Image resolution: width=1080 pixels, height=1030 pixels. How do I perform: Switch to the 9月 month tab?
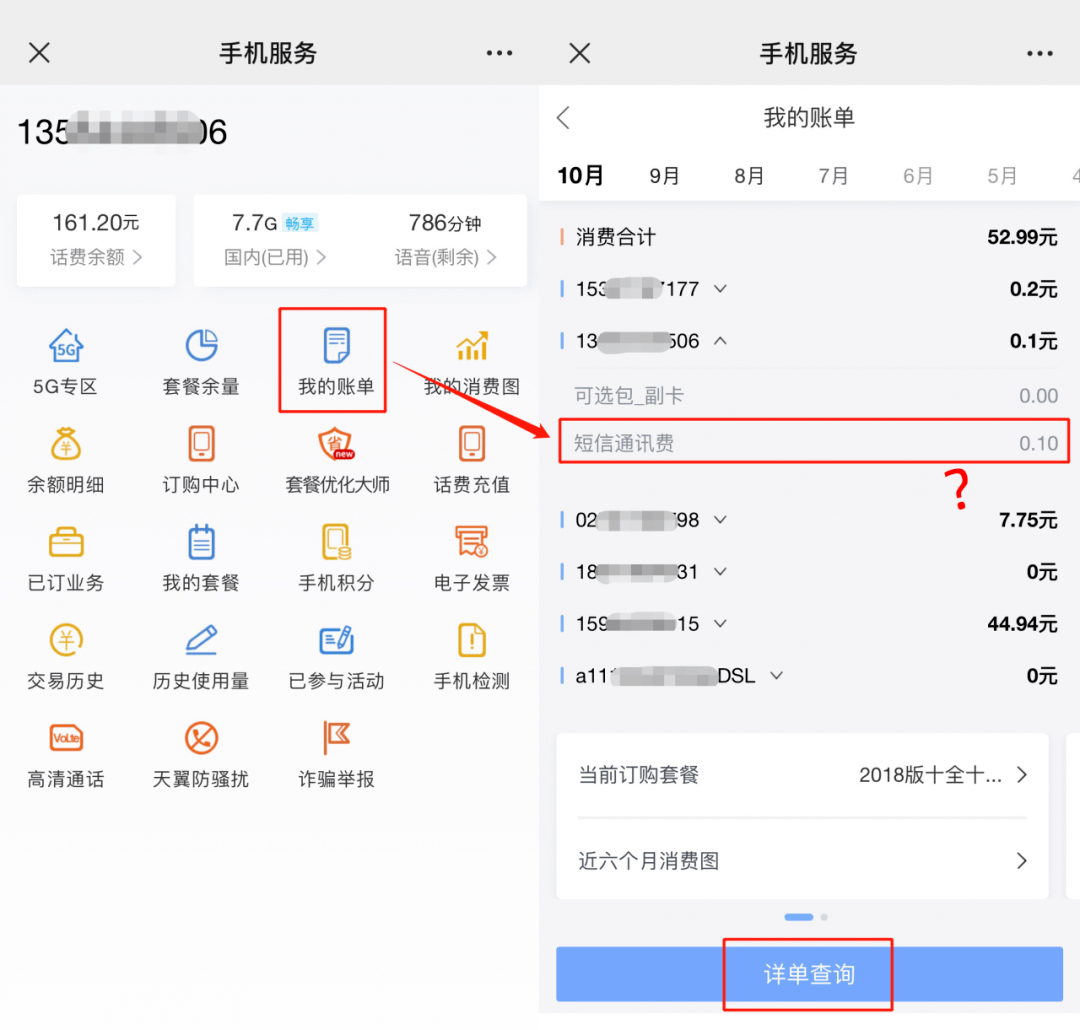pos(664,175)
